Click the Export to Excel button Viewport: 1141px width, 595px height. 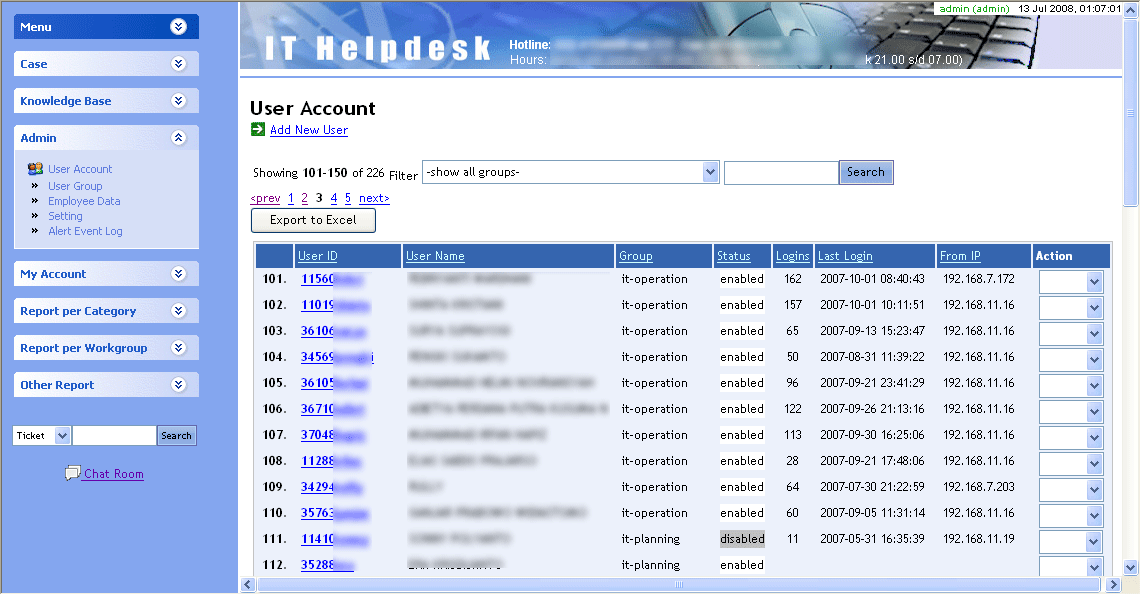[313, 220]
